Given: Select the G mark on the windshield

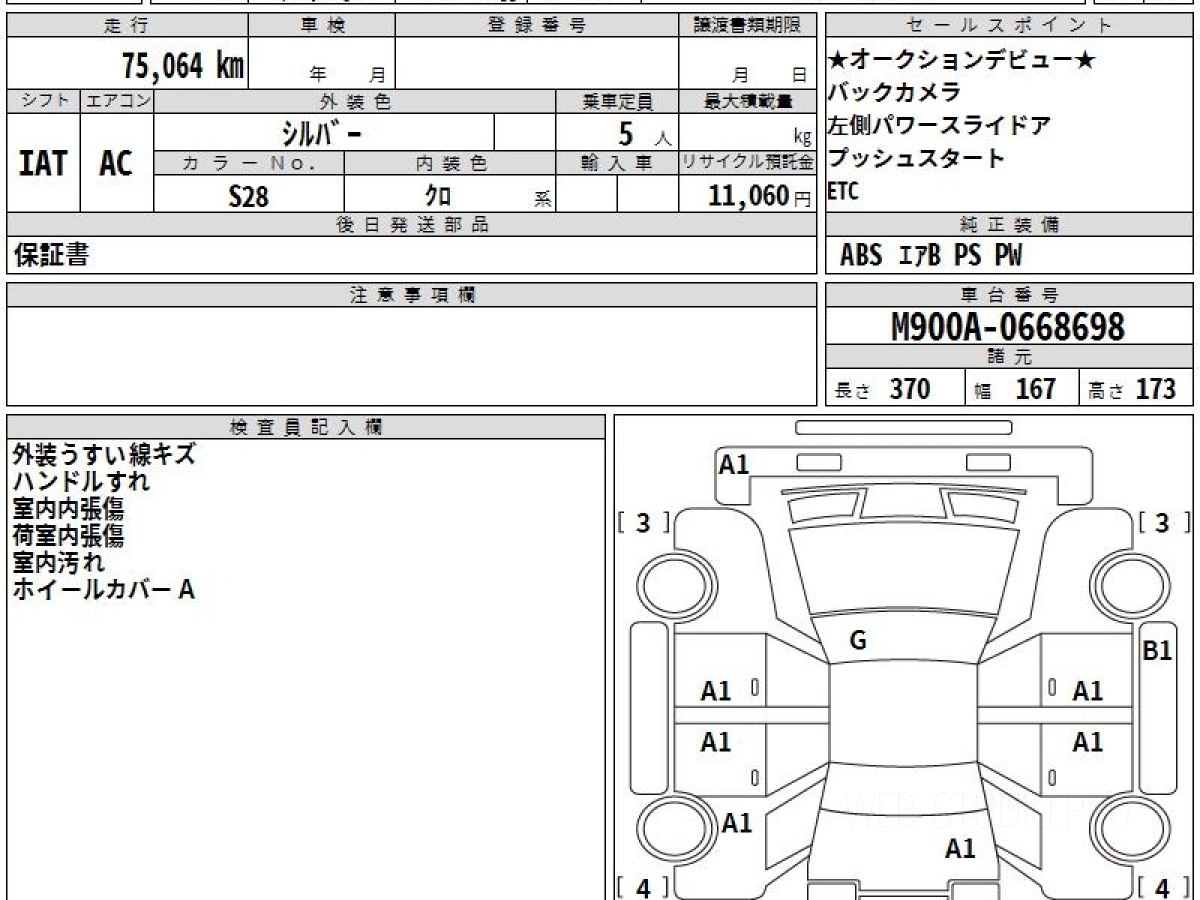Looking at the screenshot, I should [x=858, y=642].
